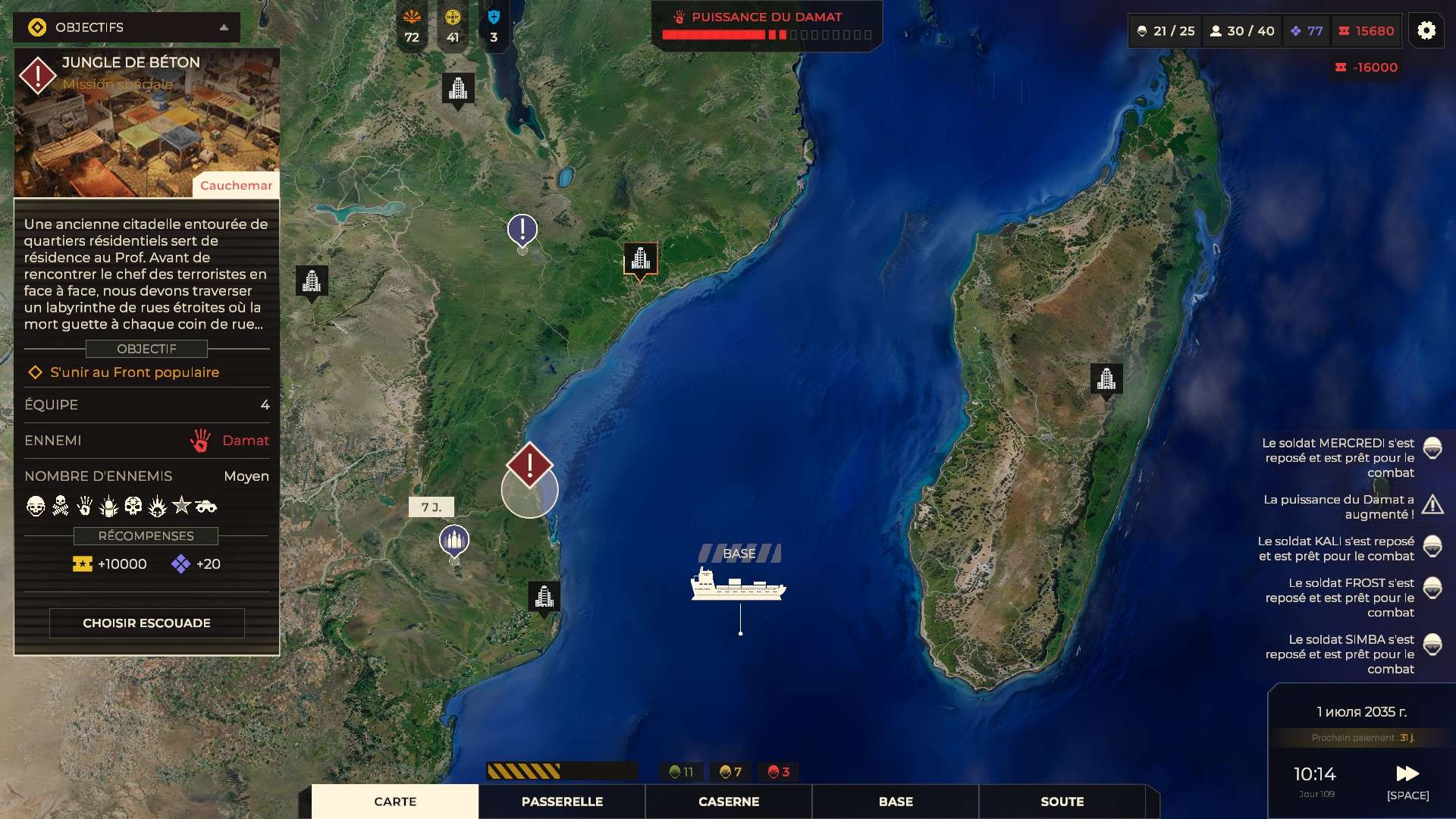Click the blue rockets mission marker
This screenshot has height=819, width=1456.
pyautogui.click(x=454, y=541)
